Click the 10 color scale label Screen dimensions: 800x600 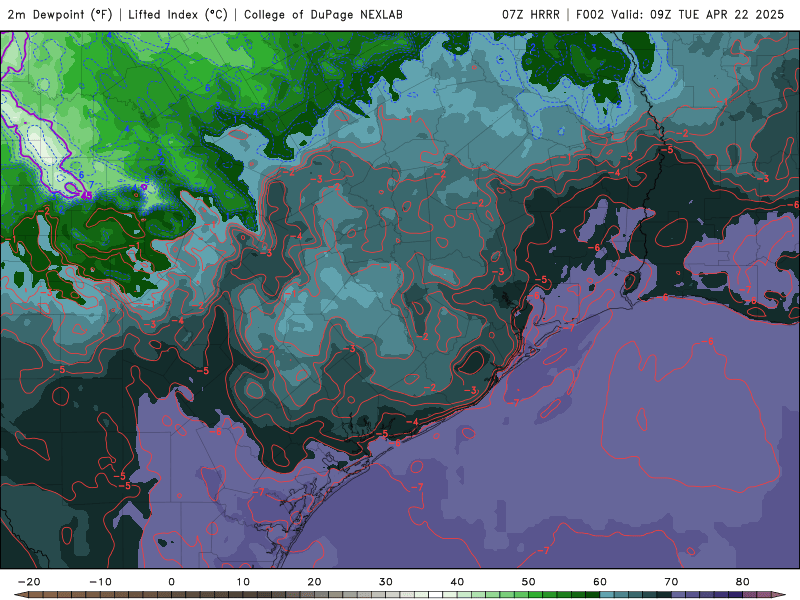pyautogui.click(x=243, y=582)
